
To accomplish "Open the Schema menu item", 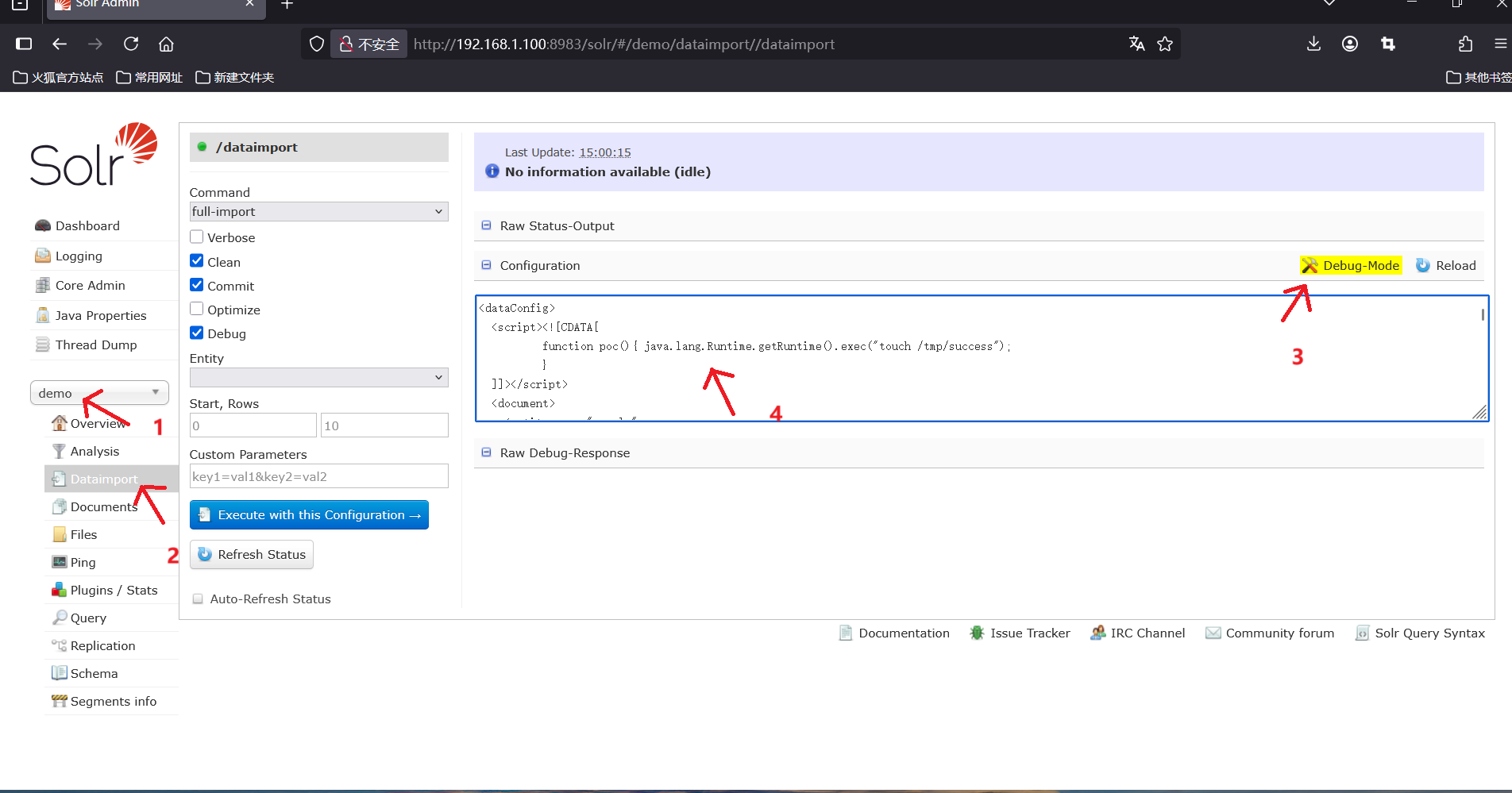I will click(x=111, y=673).
